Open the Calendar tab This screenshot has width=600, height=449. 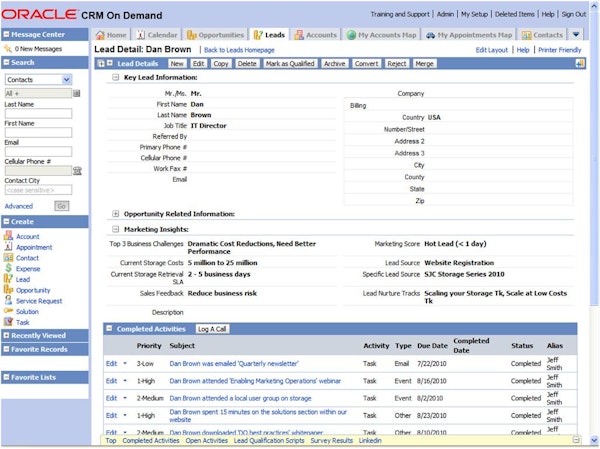tap(157, 35)
